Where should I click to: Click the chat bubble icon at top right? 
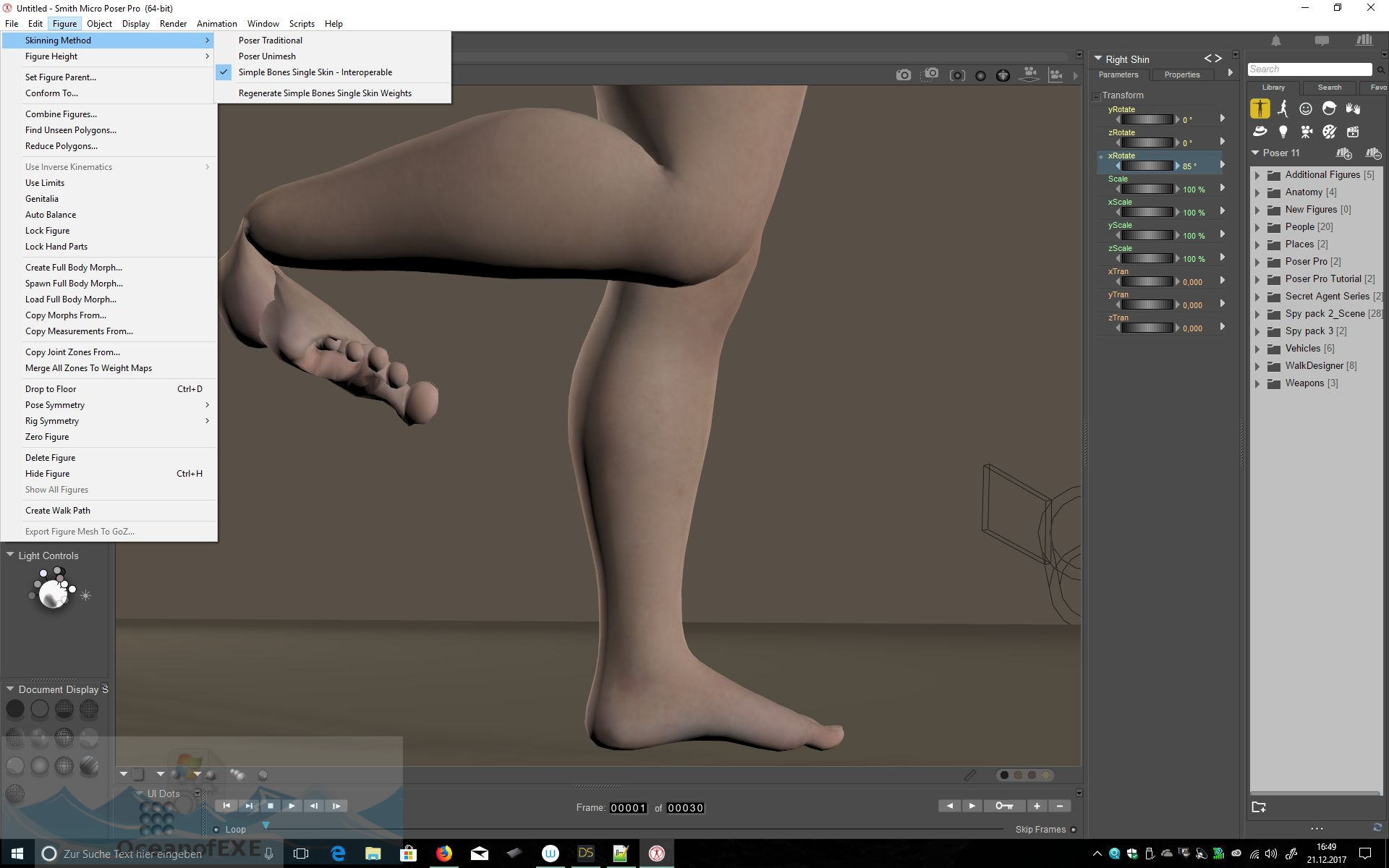(1322, 41)
